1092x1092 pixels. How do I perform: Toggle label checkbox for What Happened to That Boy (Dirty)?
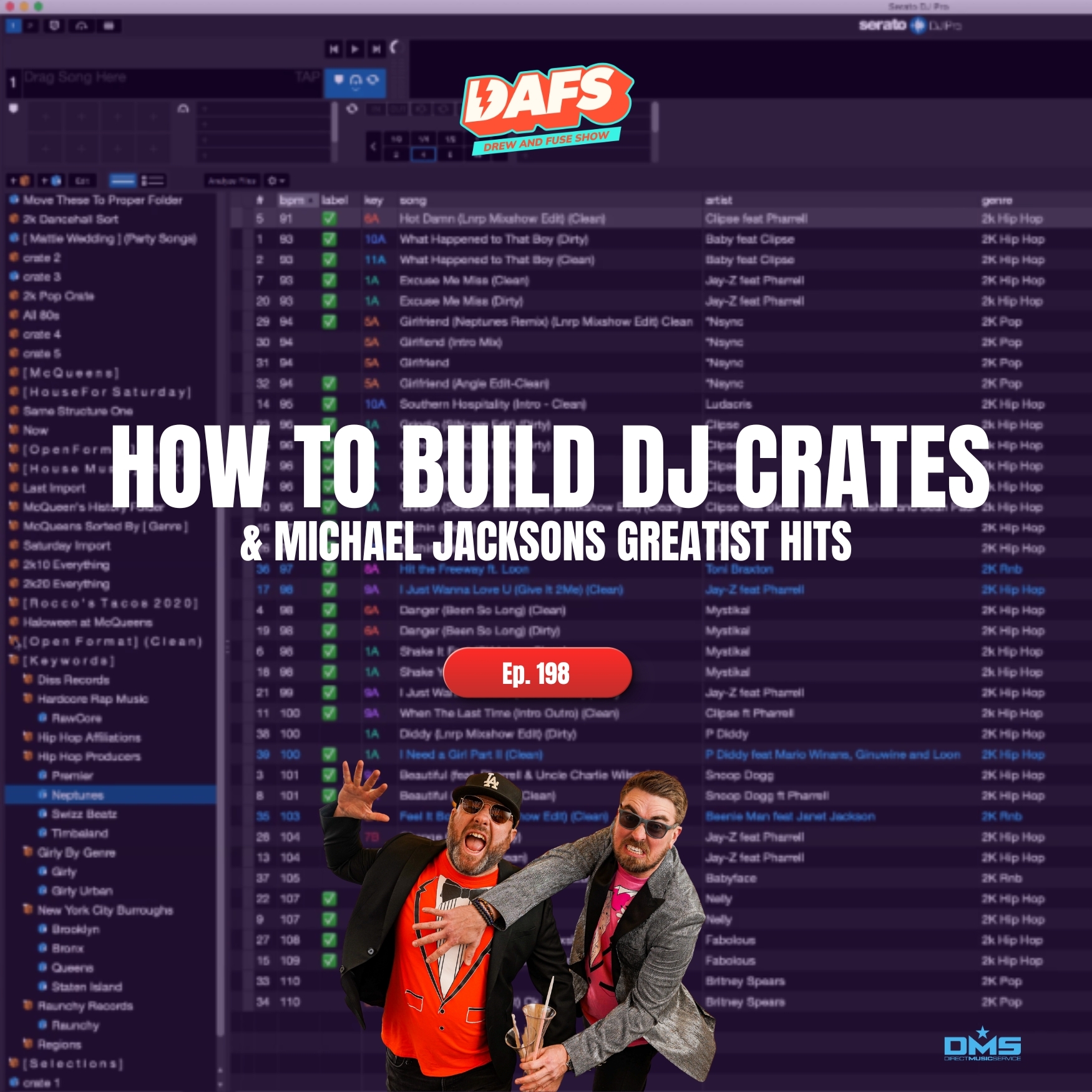coord(329,240)
